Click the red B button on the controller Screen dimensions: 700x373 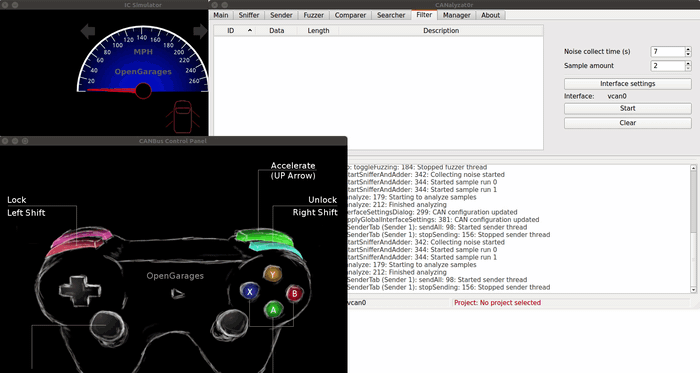point(295,294)
